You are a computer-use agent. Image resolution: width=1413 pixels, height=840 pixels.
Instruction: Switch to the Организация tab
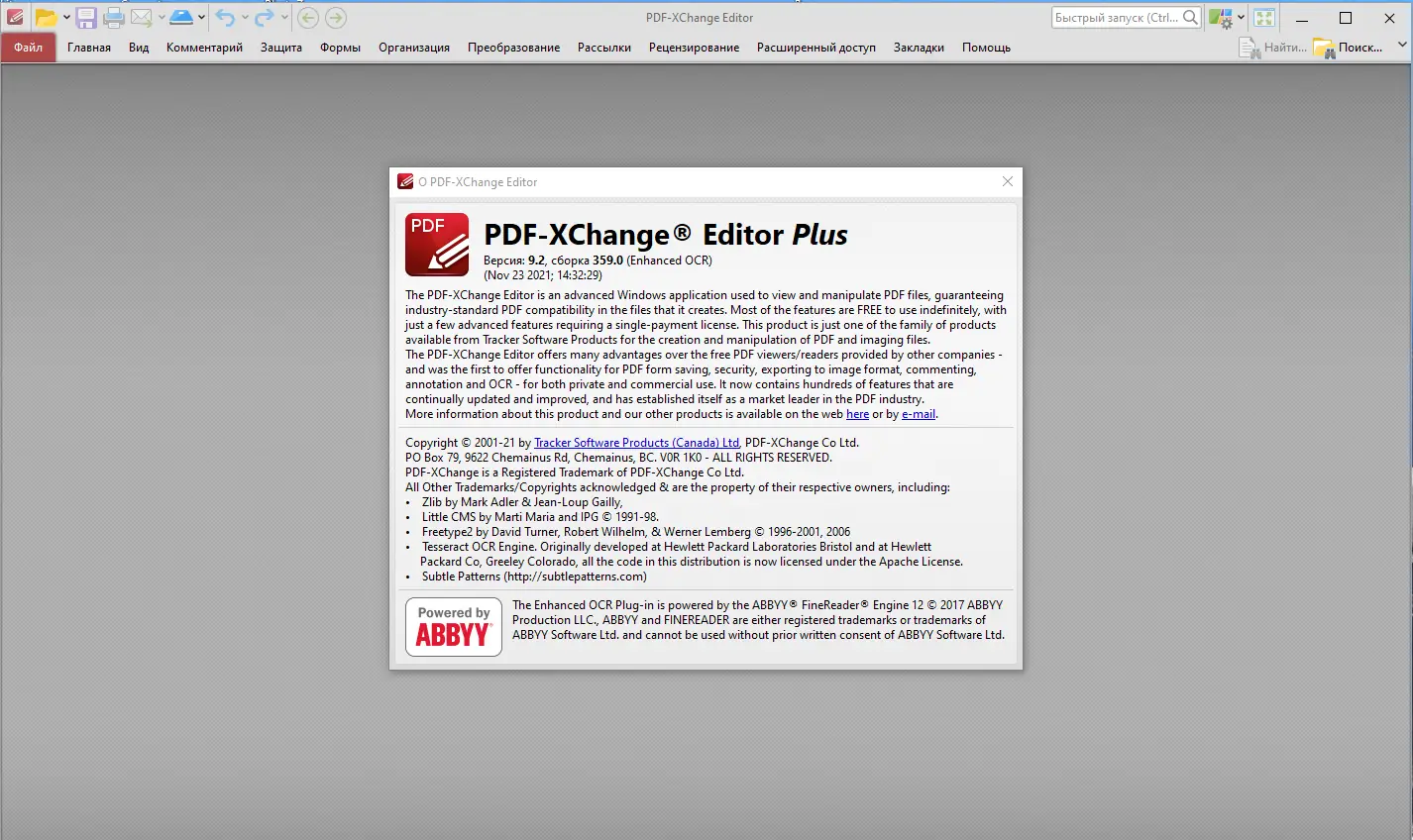click(x=414, y=48)
